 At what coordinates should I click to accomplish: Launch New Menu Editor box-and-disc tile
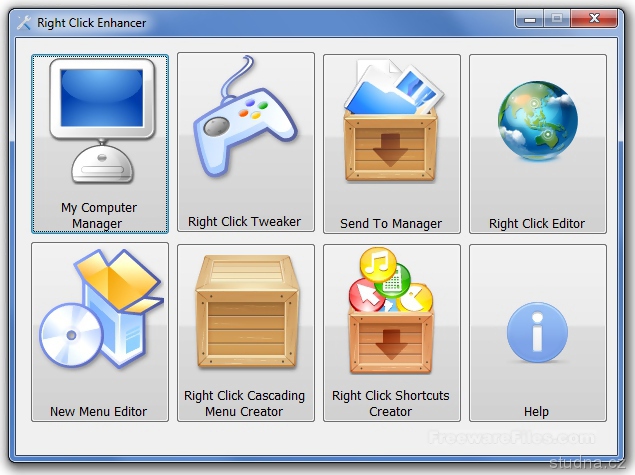click(x=100, y=332)
